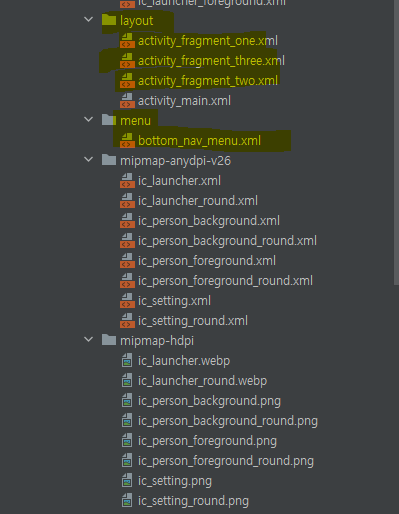Click XML icon of ic_setting_round.xml
399x514 pixels.
[x=127, y=321]
